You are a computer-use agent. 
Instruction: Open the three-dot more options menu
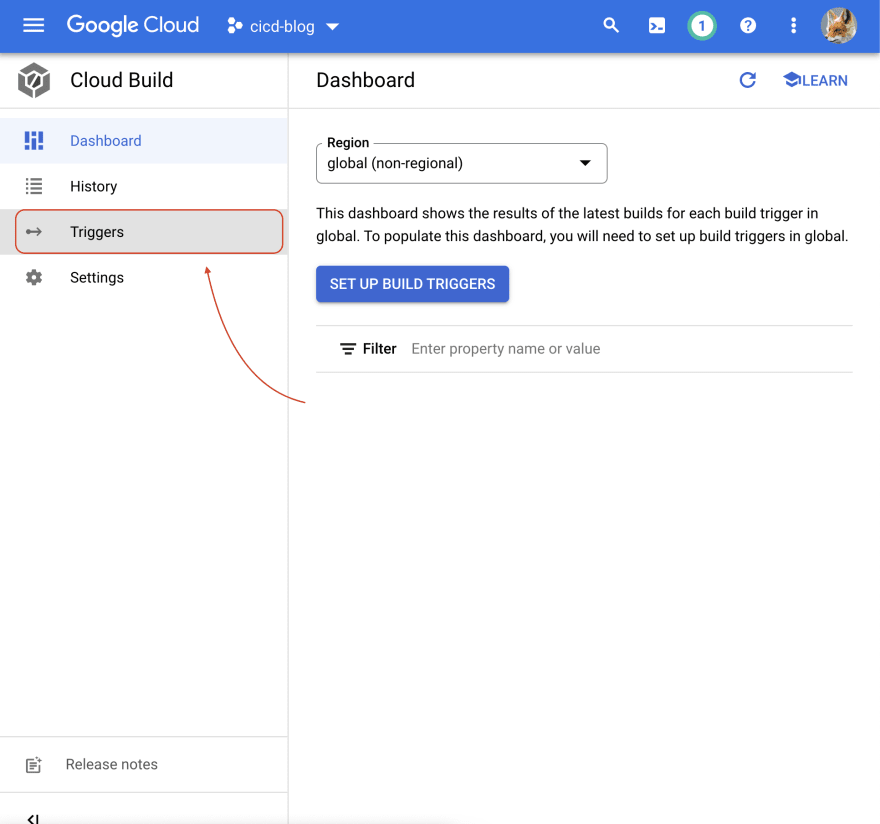pos(793,25)
